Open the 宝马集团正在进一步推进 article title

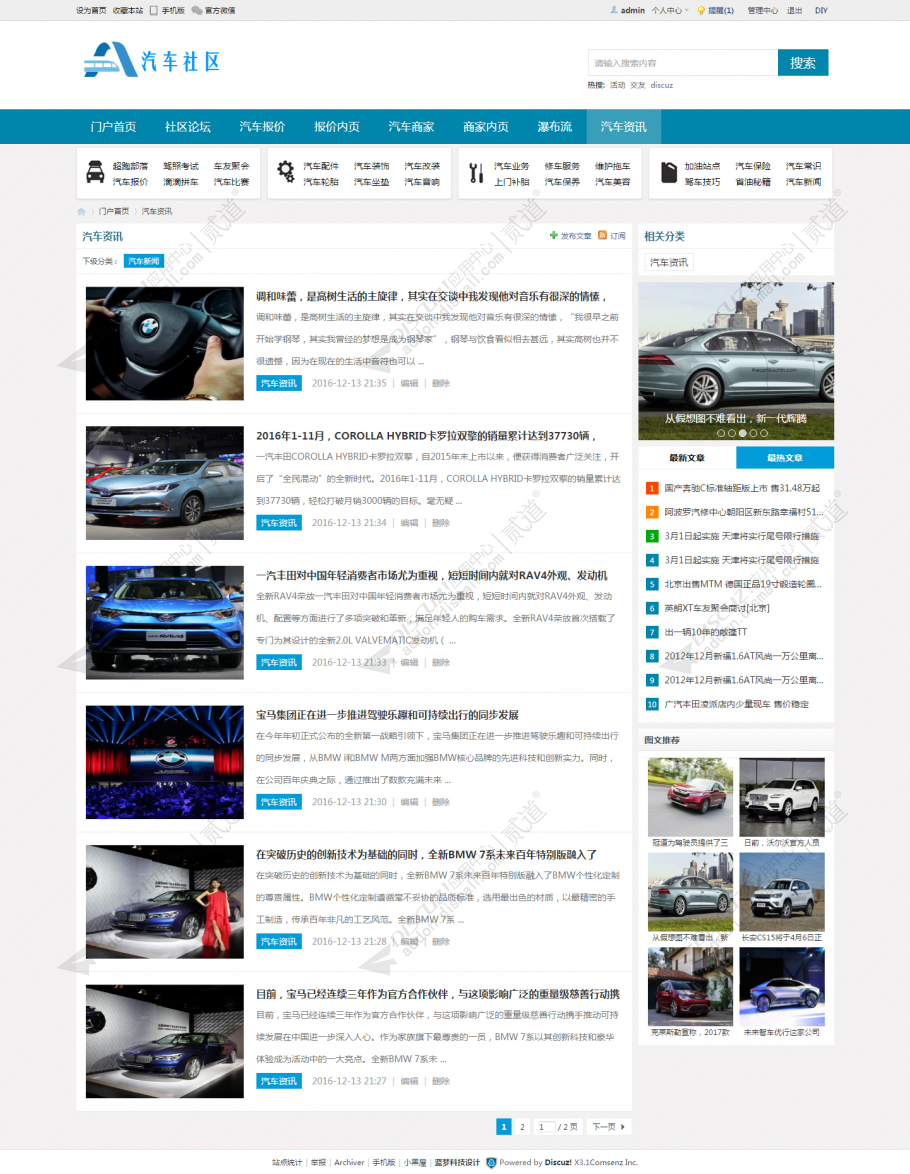tap(387, 715)
